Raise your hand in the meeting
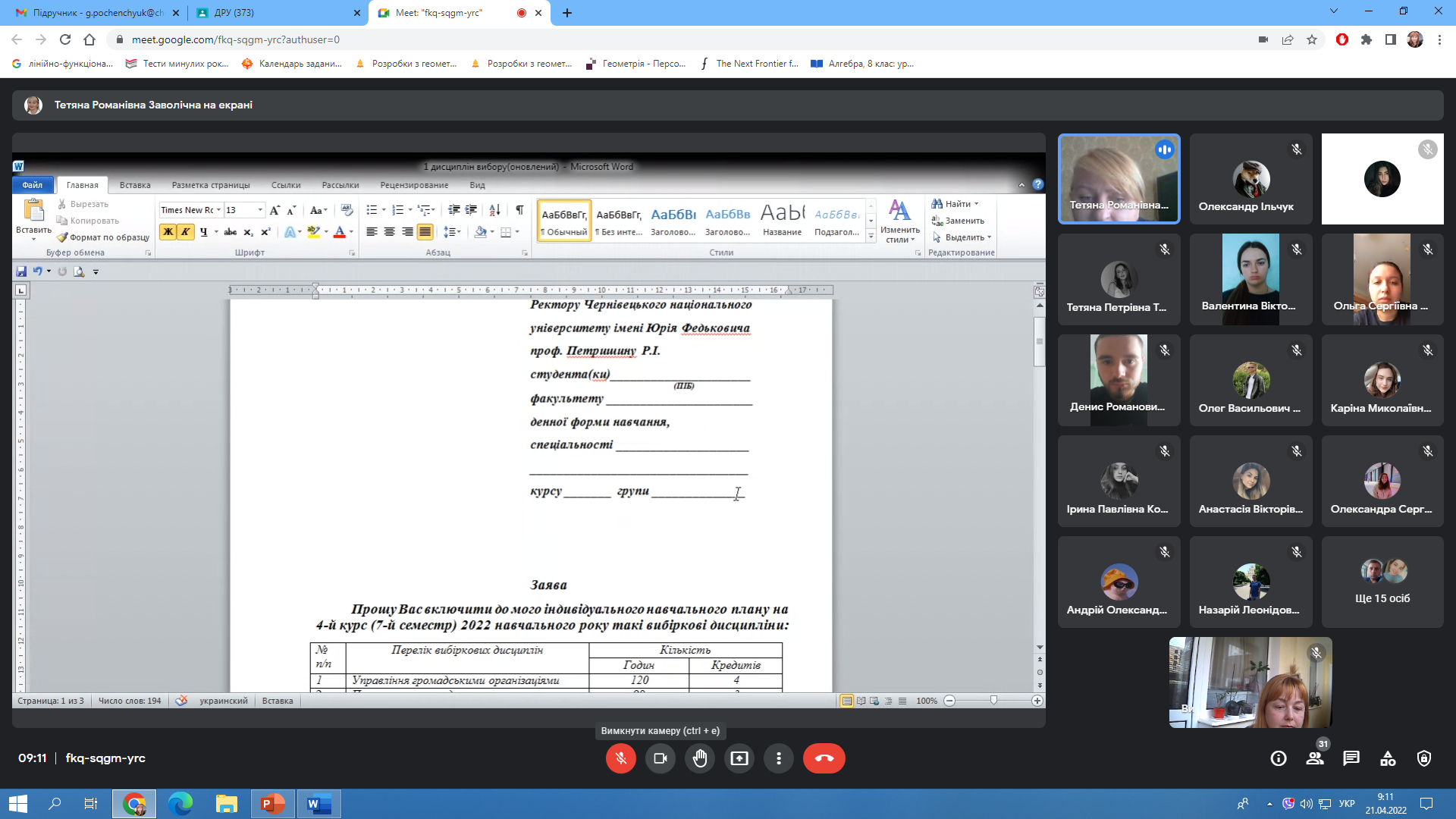1456x819 pixels. pyautogui.click(x=699, y=758)
